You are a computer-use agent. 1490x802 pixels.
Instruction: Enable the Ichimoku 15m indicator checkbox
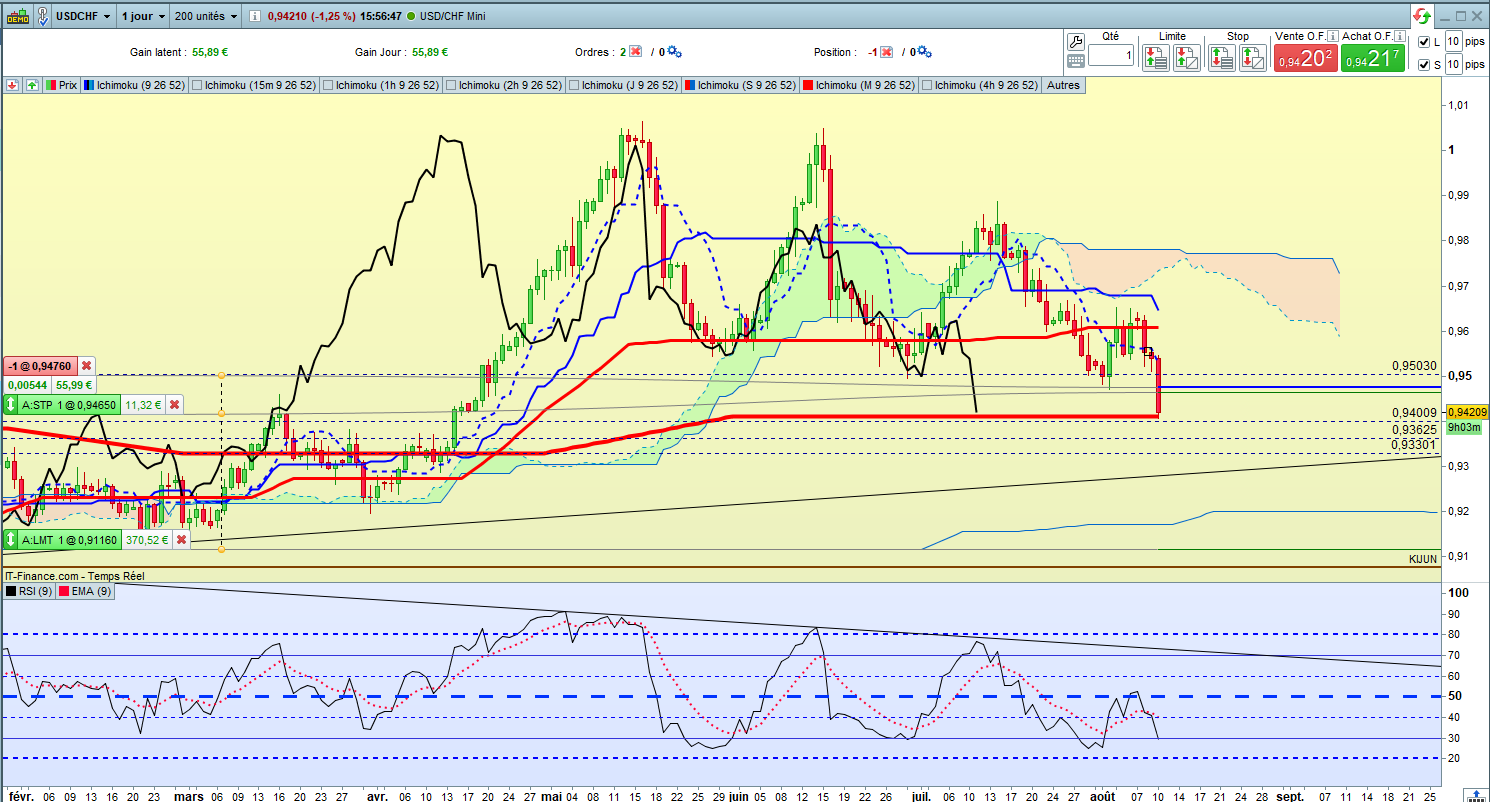196,86
